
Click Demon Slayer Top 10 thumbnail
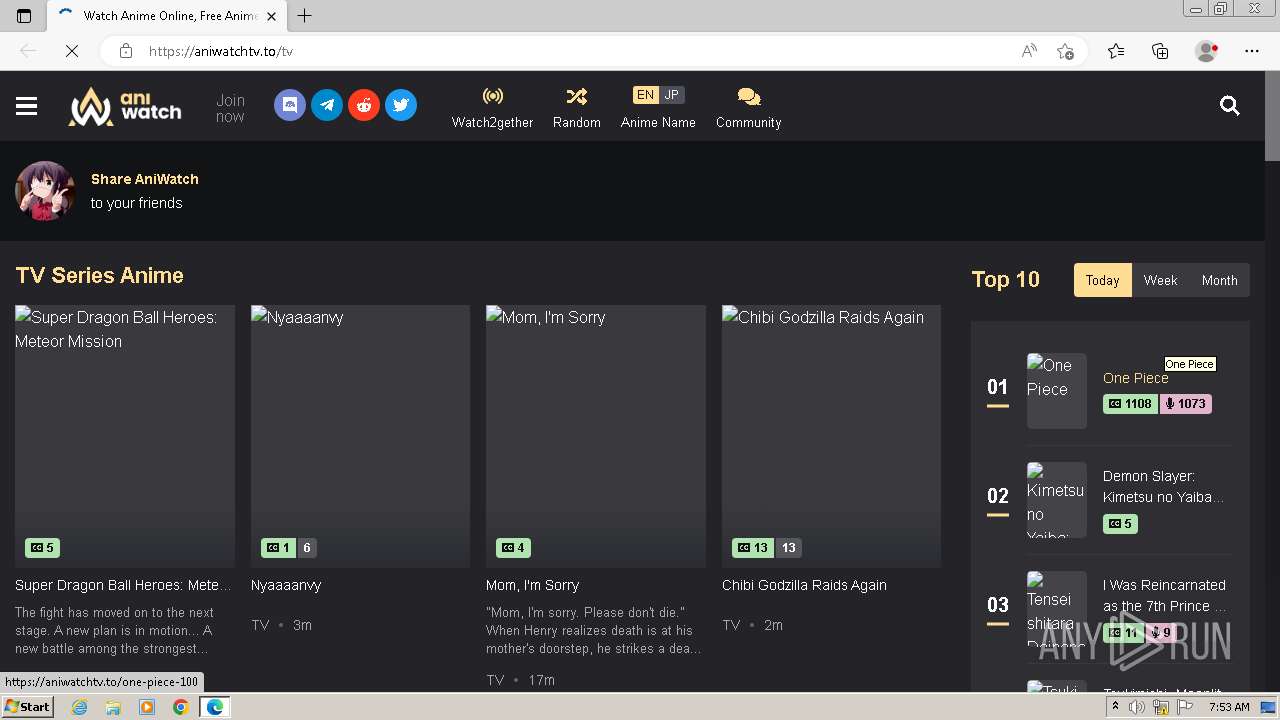[x=1057, y=500]
